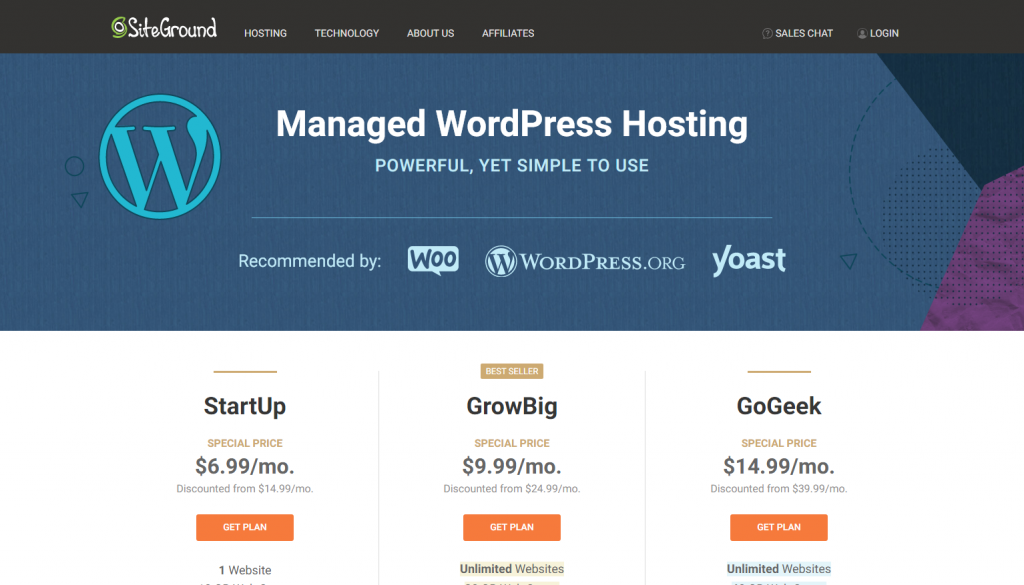Click the SiteGround logo in header
Image resolution: width=1024 pixels, height=585 pixels.
164,28
